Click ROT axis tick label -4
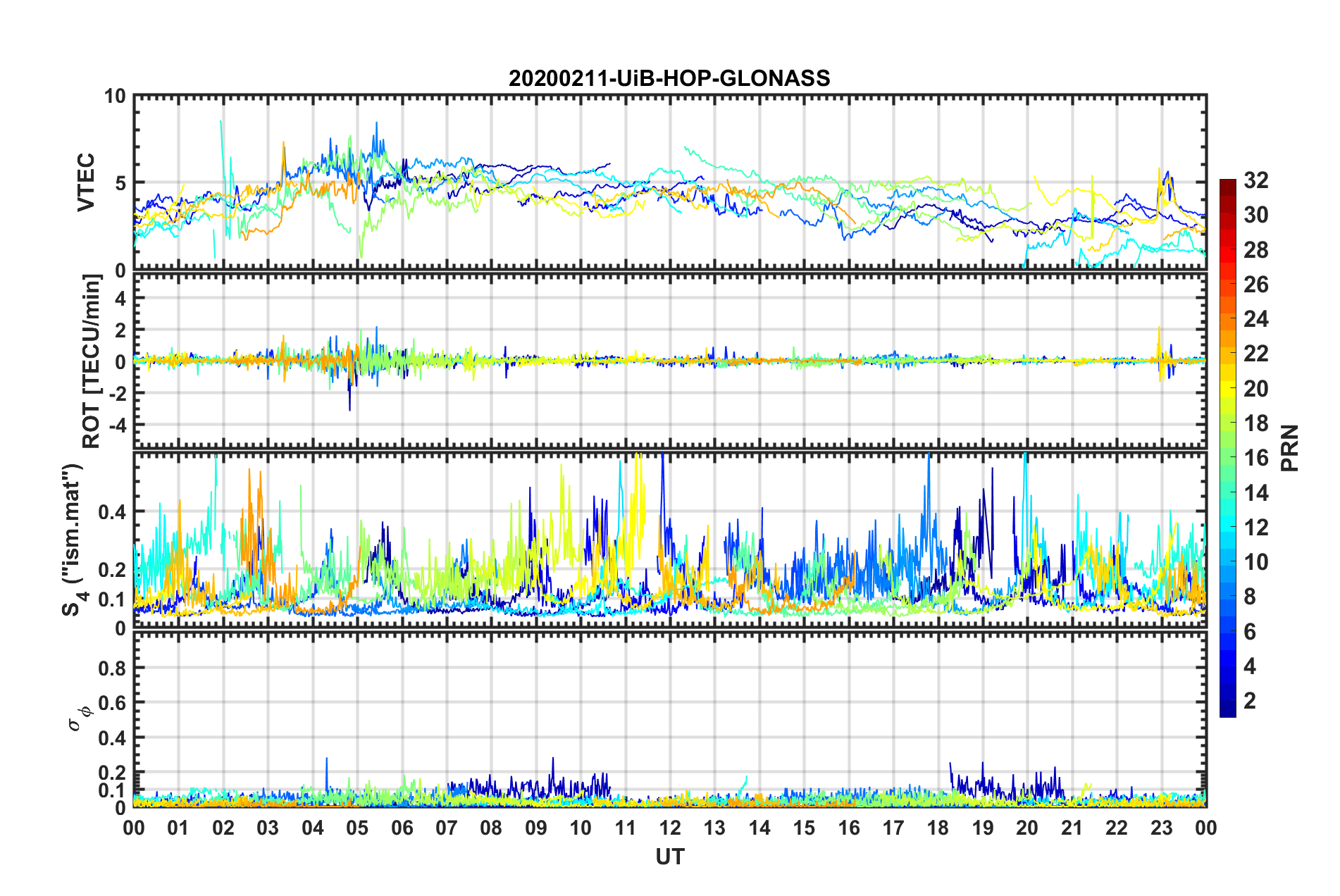This screenshot has width=1340, height=896. tap(117, 425)
